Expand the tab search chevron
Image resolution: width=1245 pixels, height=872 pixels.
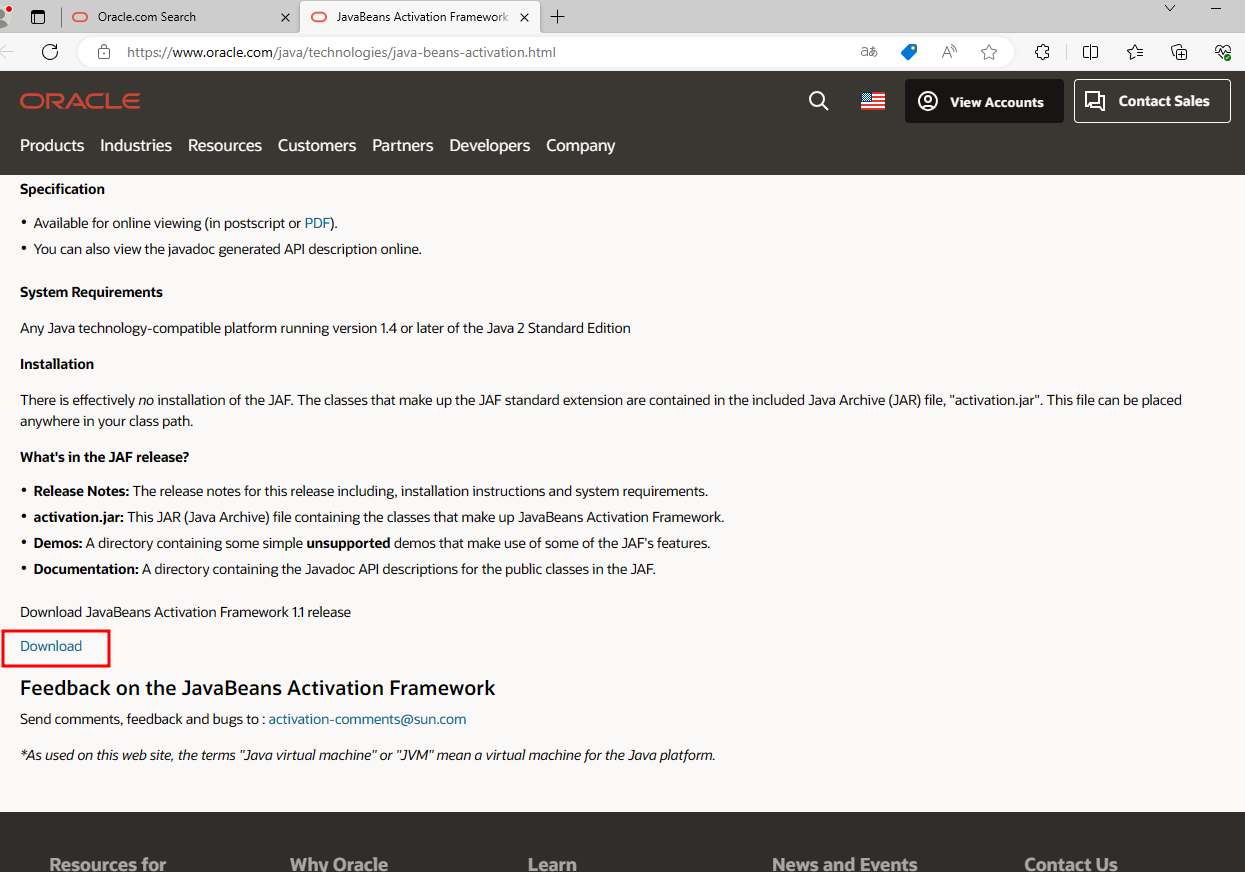(1170, 8)
